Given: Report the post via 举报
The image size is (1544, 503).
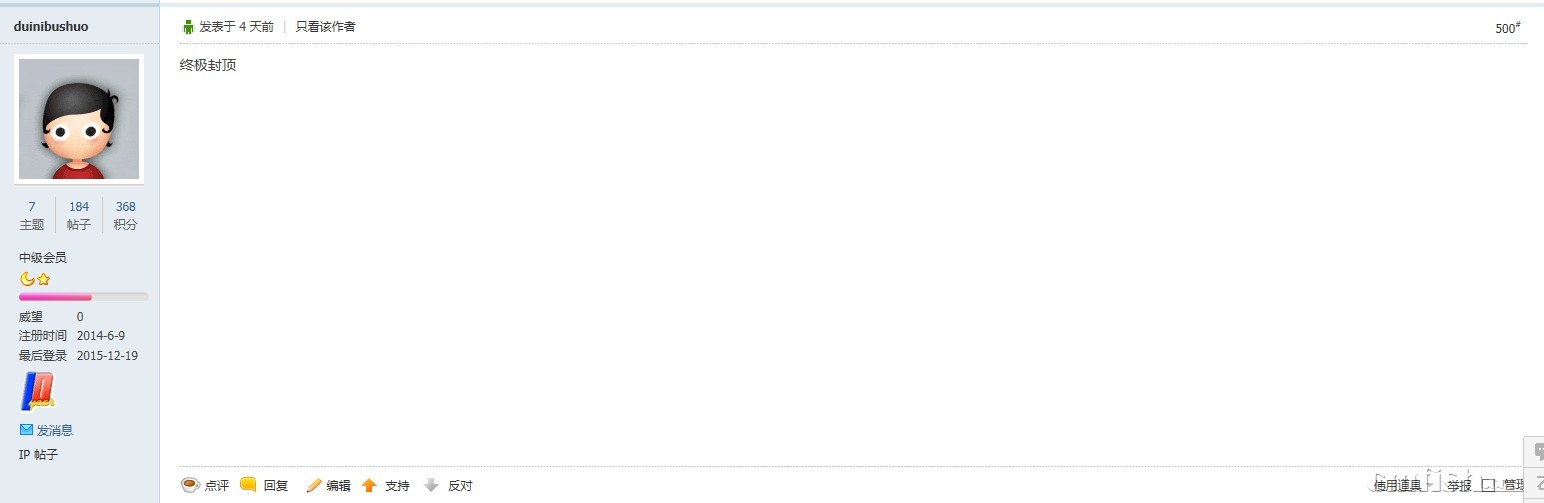Looking at the screenshot, I should 1459,485.
